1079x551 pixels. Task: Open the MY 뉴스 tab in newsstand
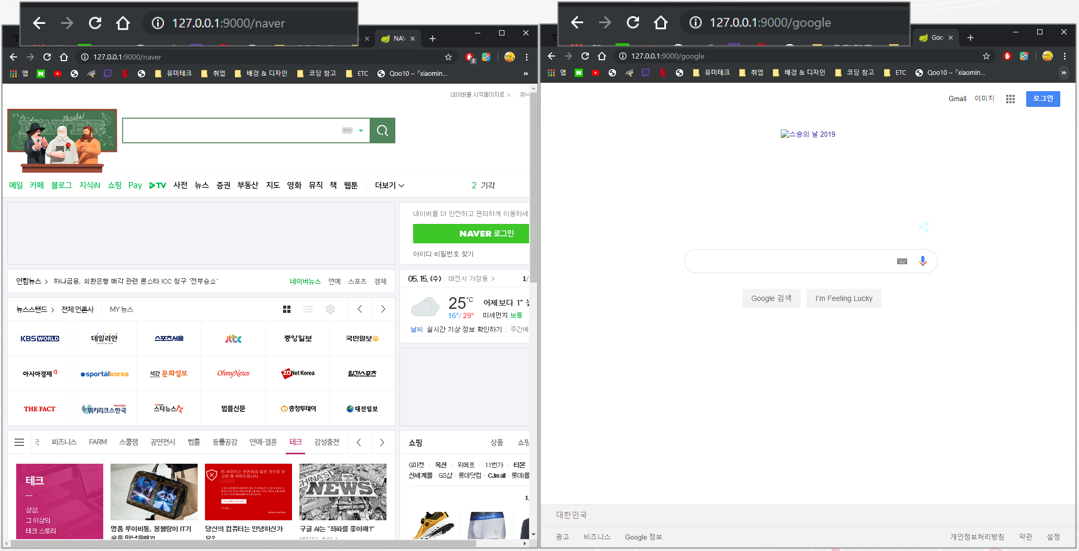point(121,310)
